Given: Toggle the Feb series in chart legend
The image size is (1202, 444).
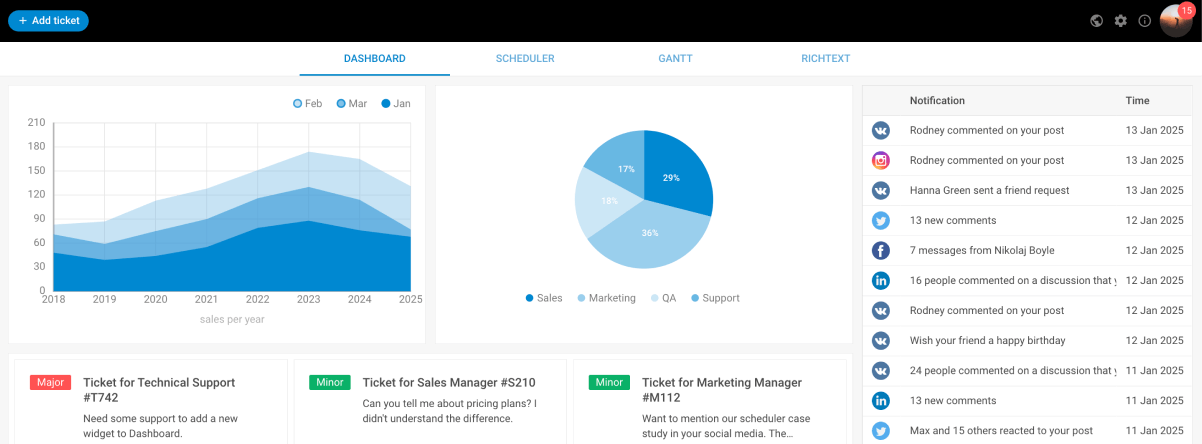Looking at the screenshot, I should [307, 104].
